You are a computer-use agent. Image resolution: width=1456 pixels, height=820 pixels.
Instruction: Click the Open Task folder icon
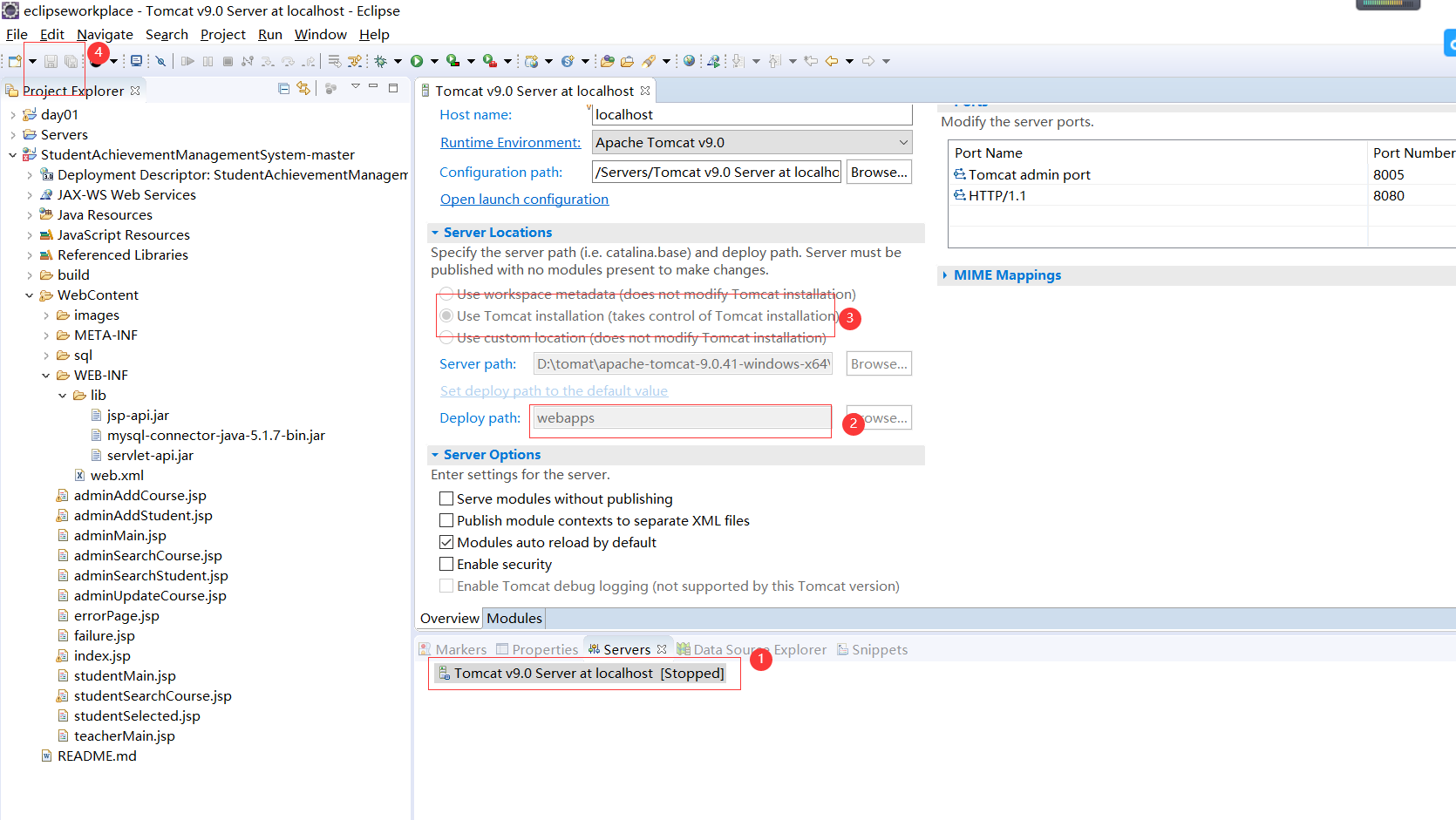[627, 61]
